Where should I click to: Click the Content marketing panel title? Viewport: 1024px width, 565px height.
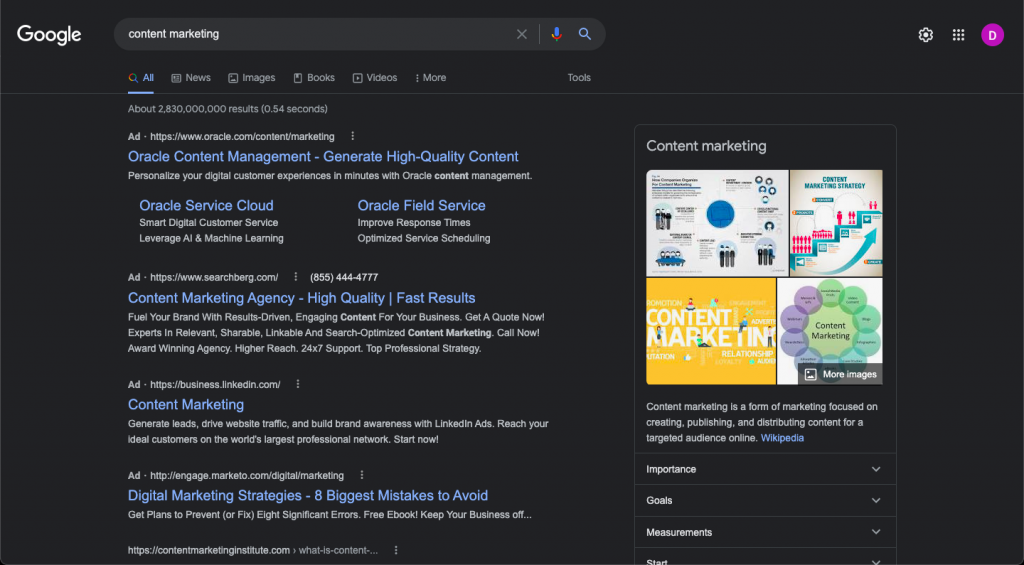click(706, 146)
